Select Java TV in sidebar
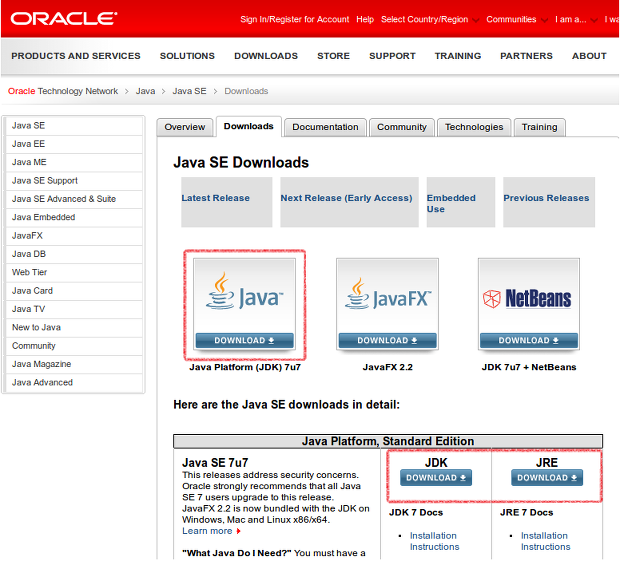 [x=74, y=309]
